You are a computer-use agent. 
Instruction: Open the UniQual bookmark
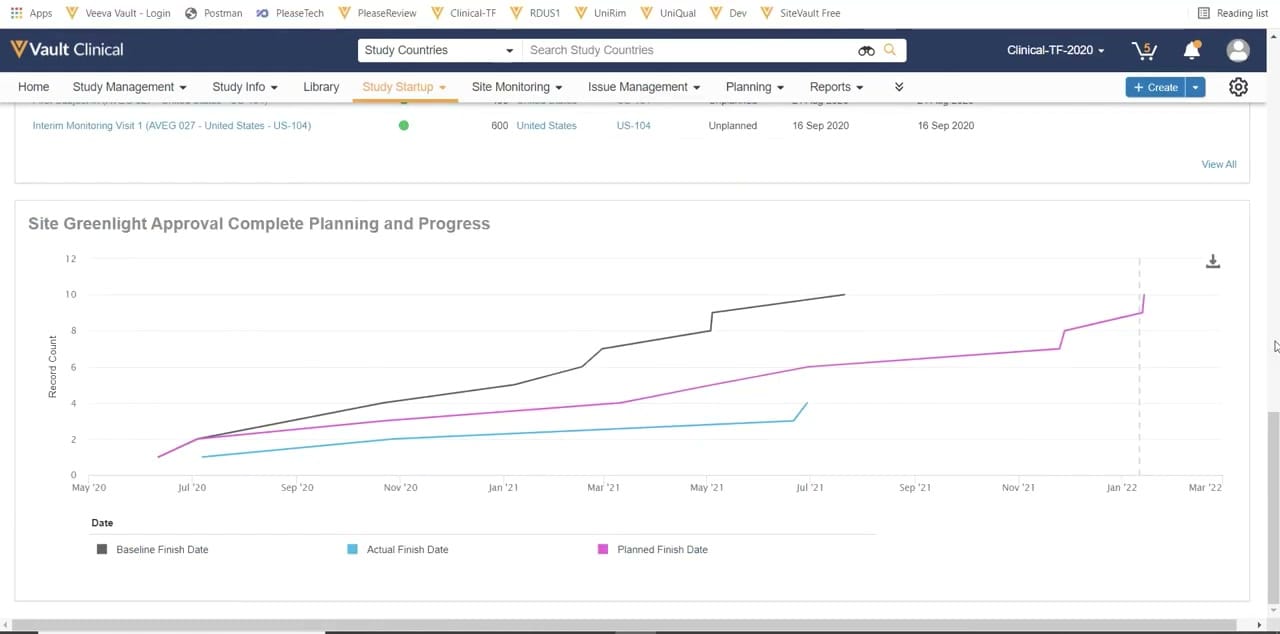(670, 13)
